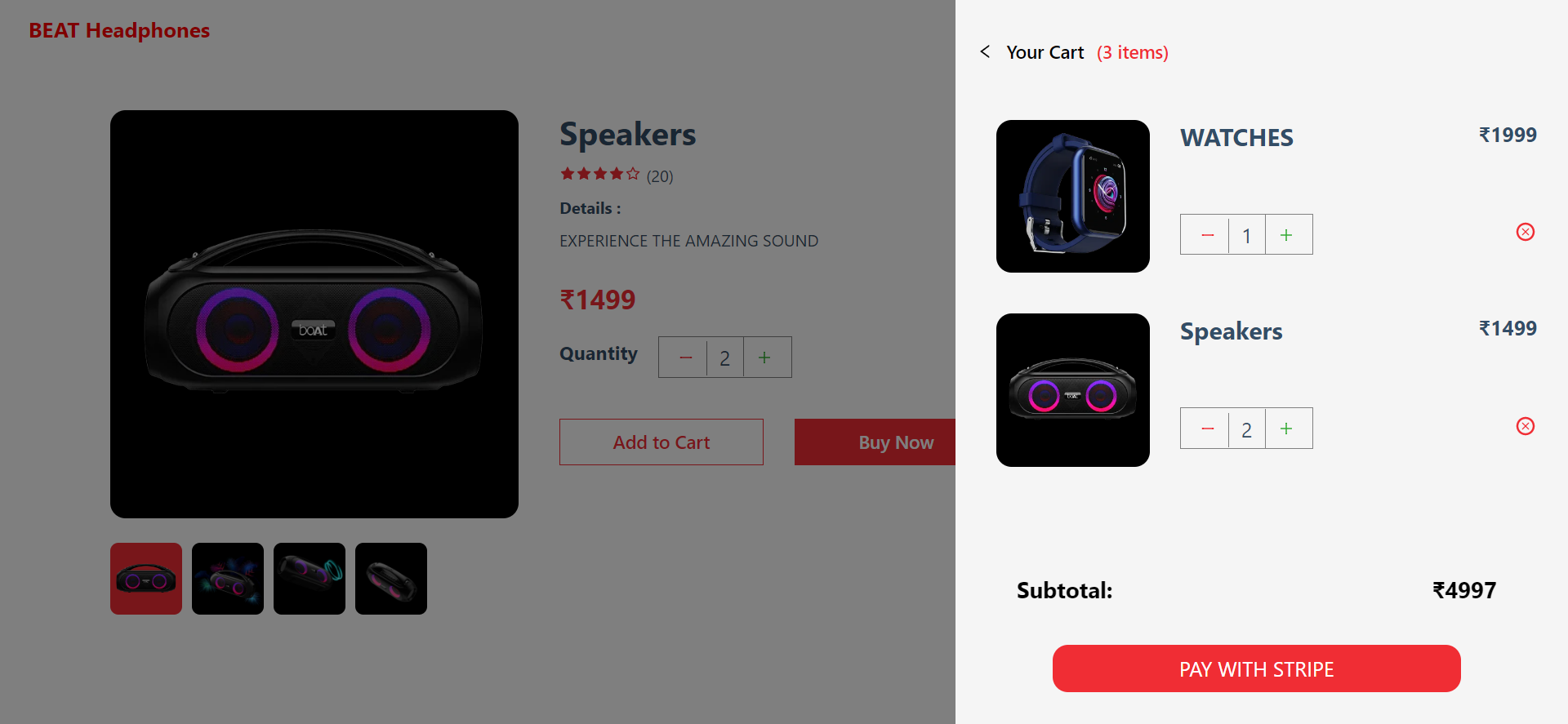Select the second speaker thumbnail image
Image resolution: width=1568 pixels, height=724 pixels.
[227, 578]
